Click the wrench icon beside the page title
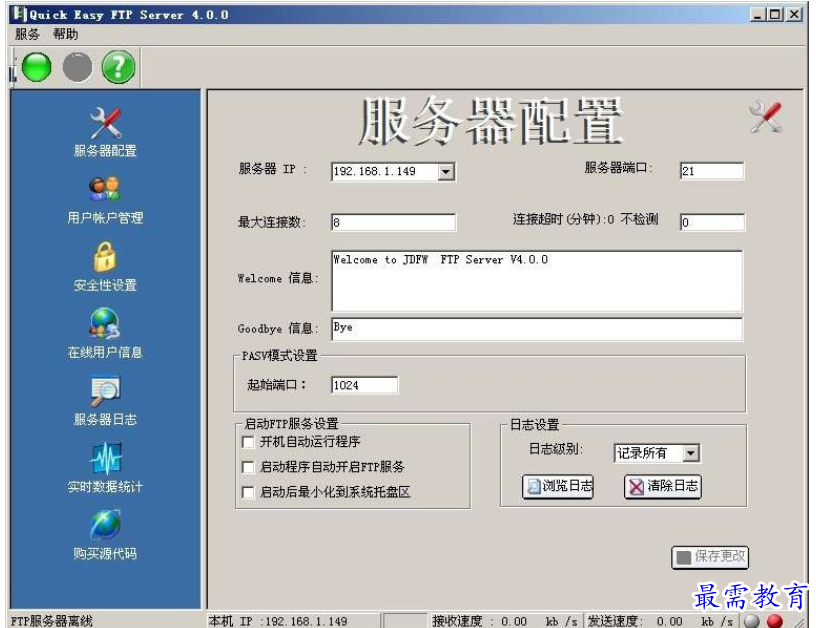This screenshot has height=628, width=816. point(766,118)
